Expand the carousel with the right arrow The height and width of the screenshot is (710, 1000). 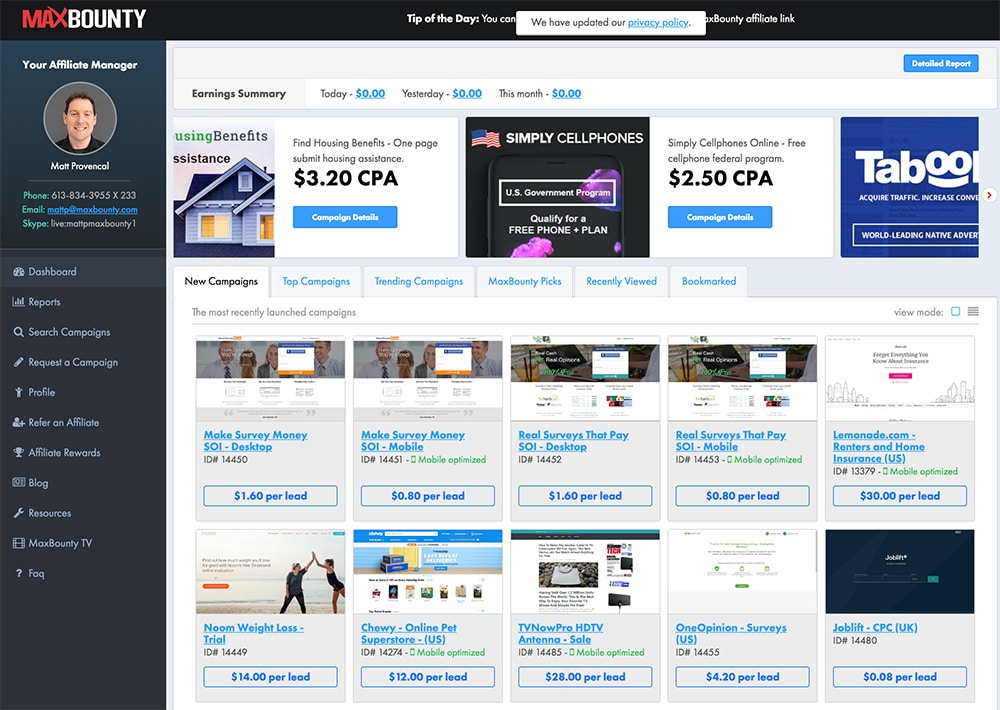[x=990, y=196]
